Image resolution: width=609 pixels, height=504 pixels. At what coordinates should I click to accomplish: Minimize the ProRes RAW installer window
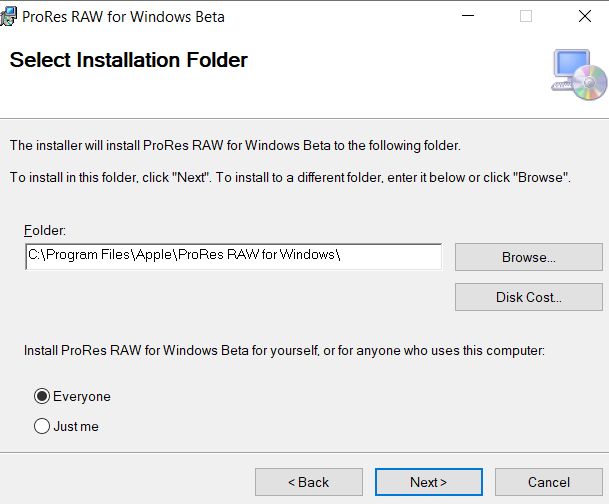(468, 16)
